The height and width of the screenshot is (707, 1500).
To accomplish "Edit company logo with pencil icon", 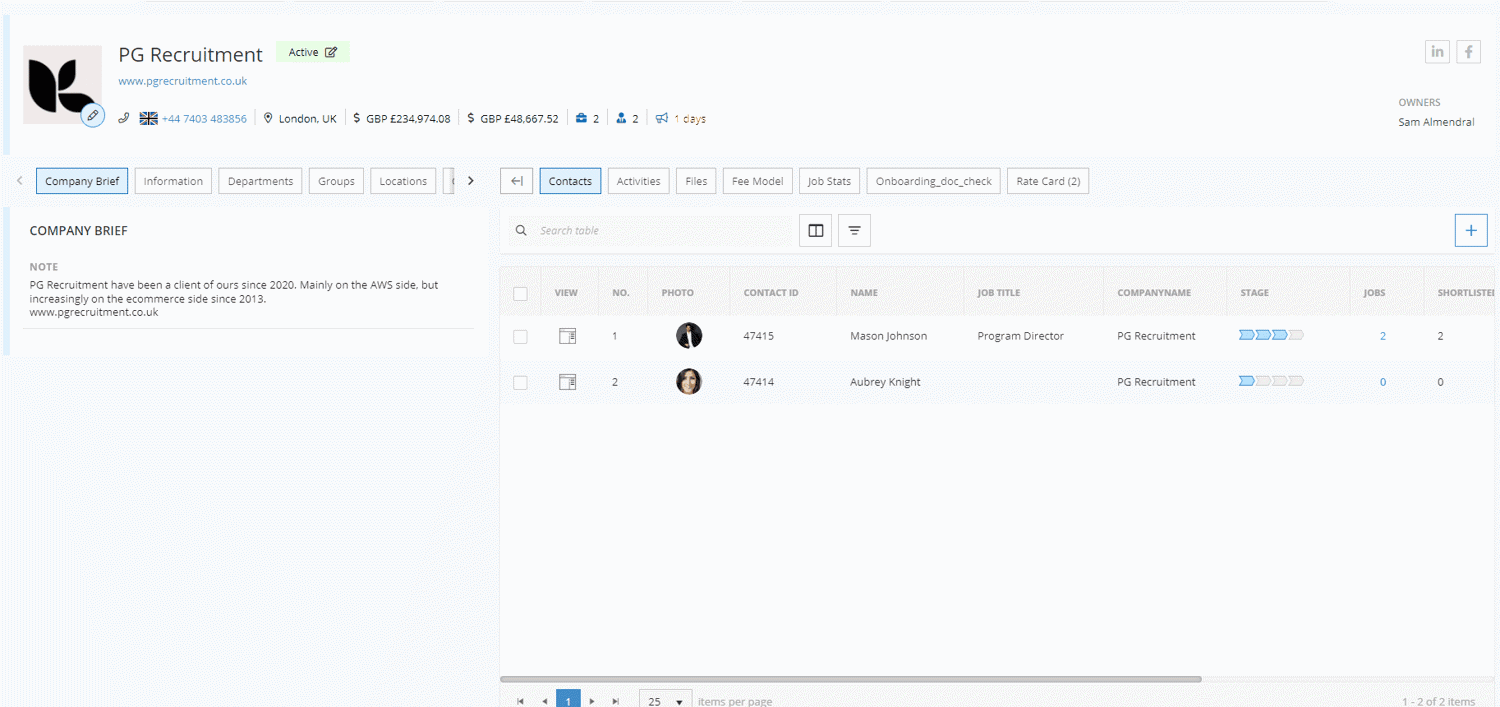I will [92, 115].
